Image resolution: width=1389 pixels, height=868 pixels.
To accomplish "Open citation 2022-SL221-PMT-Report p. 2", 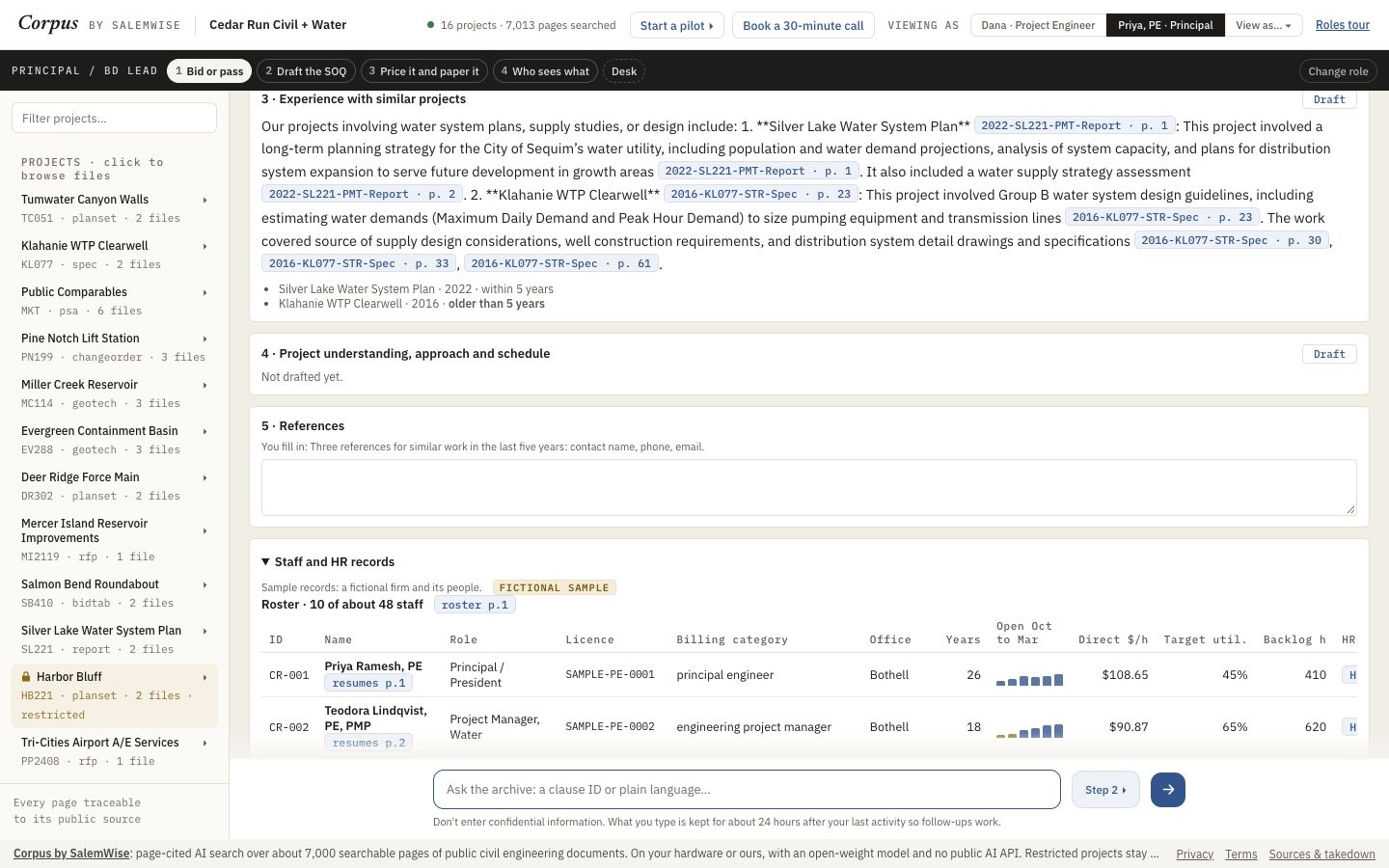I will (x=362, y=194).
